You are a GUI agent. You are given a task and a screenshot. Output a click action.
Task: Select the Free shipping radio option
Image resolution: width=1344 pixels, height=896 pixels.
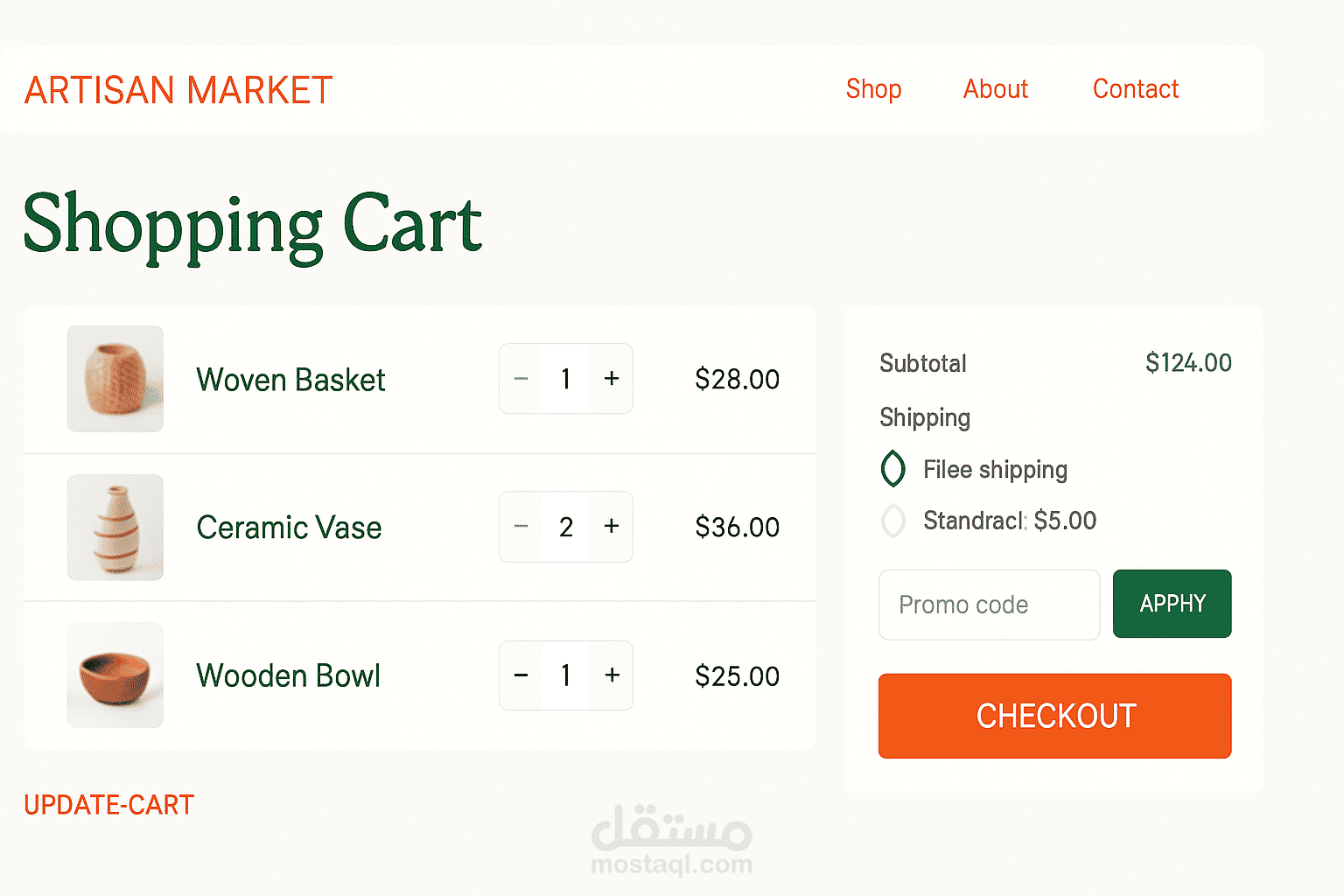pyautogui.click(x=892, y=469)
